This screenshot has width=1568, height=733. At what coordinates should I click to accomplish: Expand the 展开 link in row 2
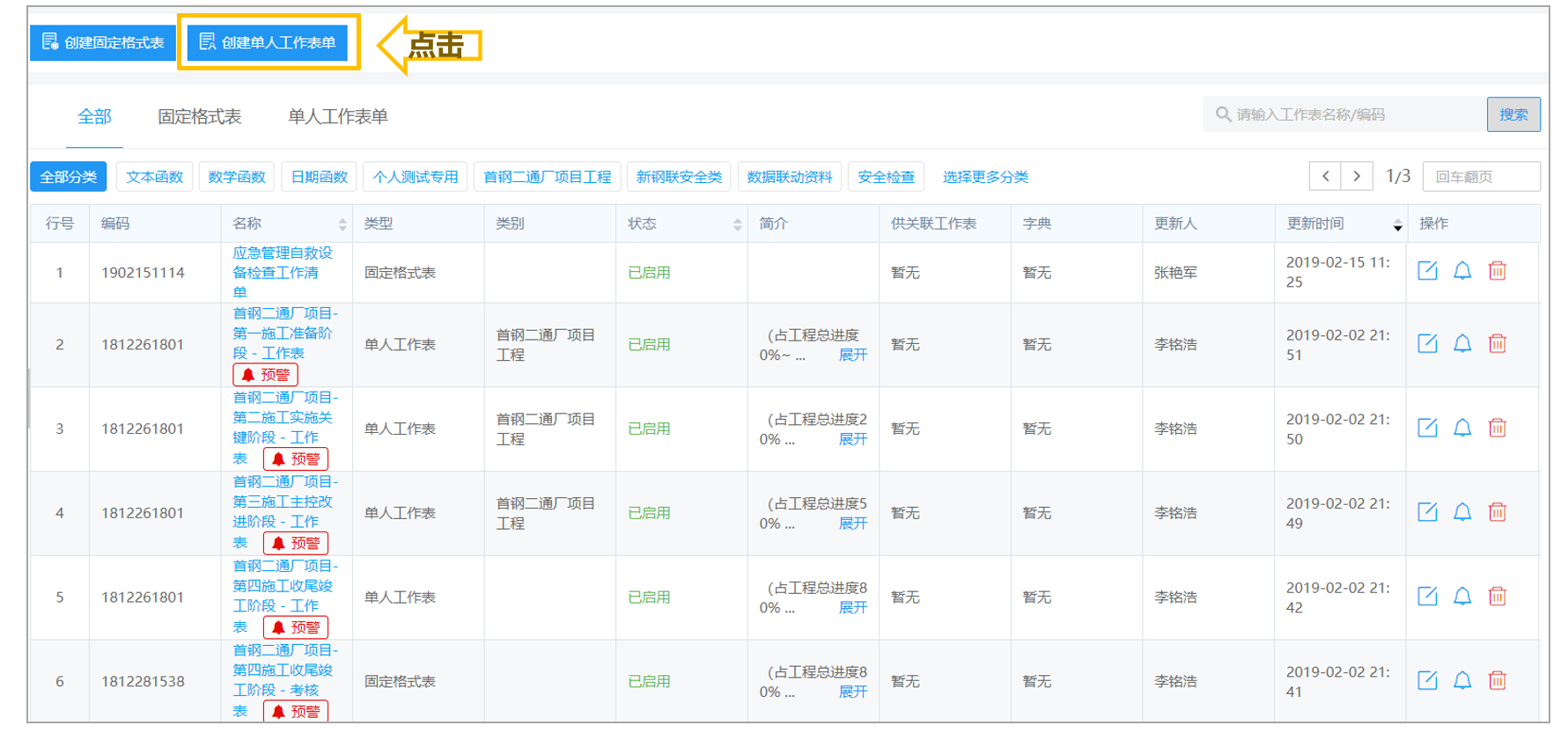tap(853, 355)
